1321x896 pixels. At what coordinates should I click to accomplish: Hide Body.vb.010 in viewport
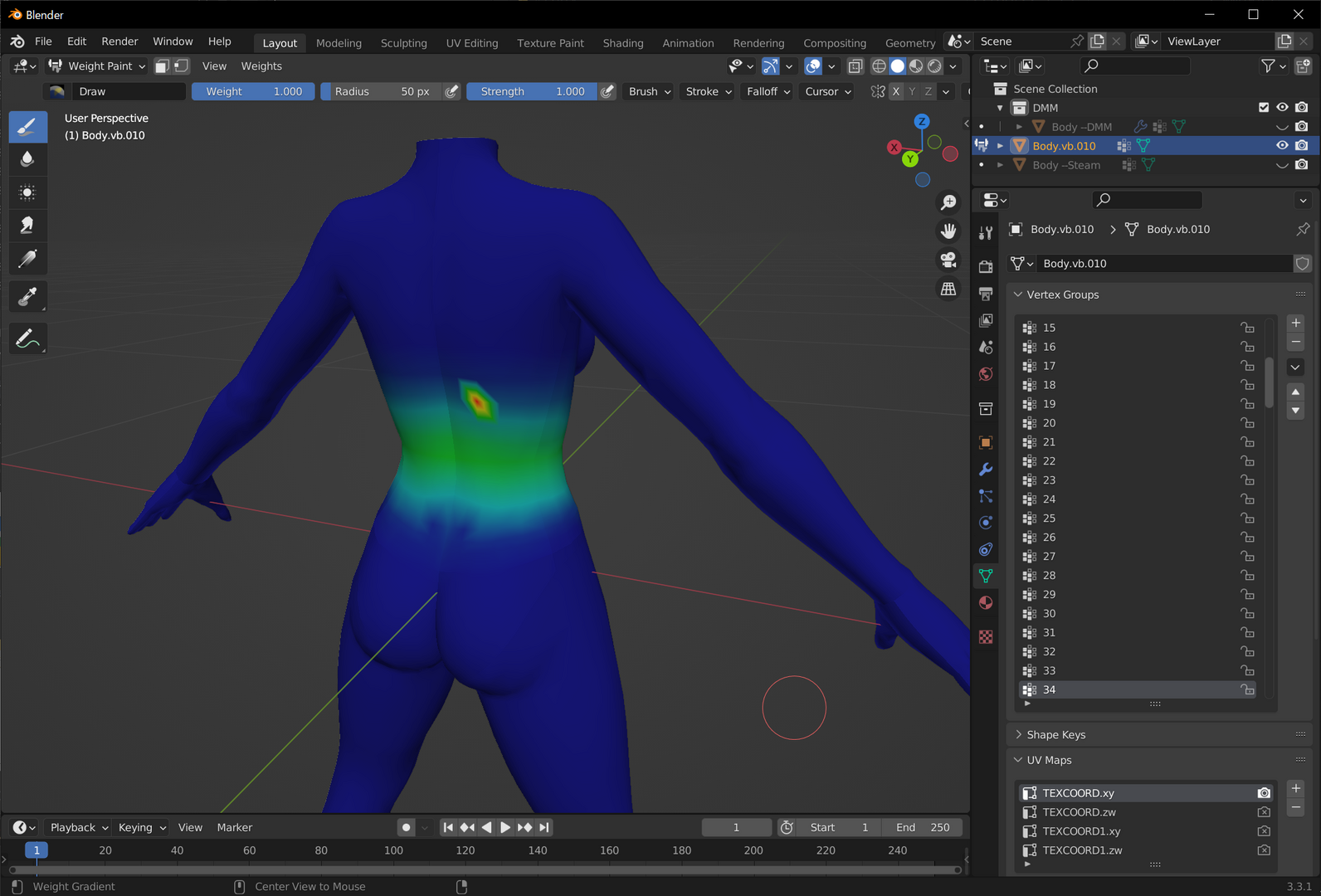click(1282, 146)
